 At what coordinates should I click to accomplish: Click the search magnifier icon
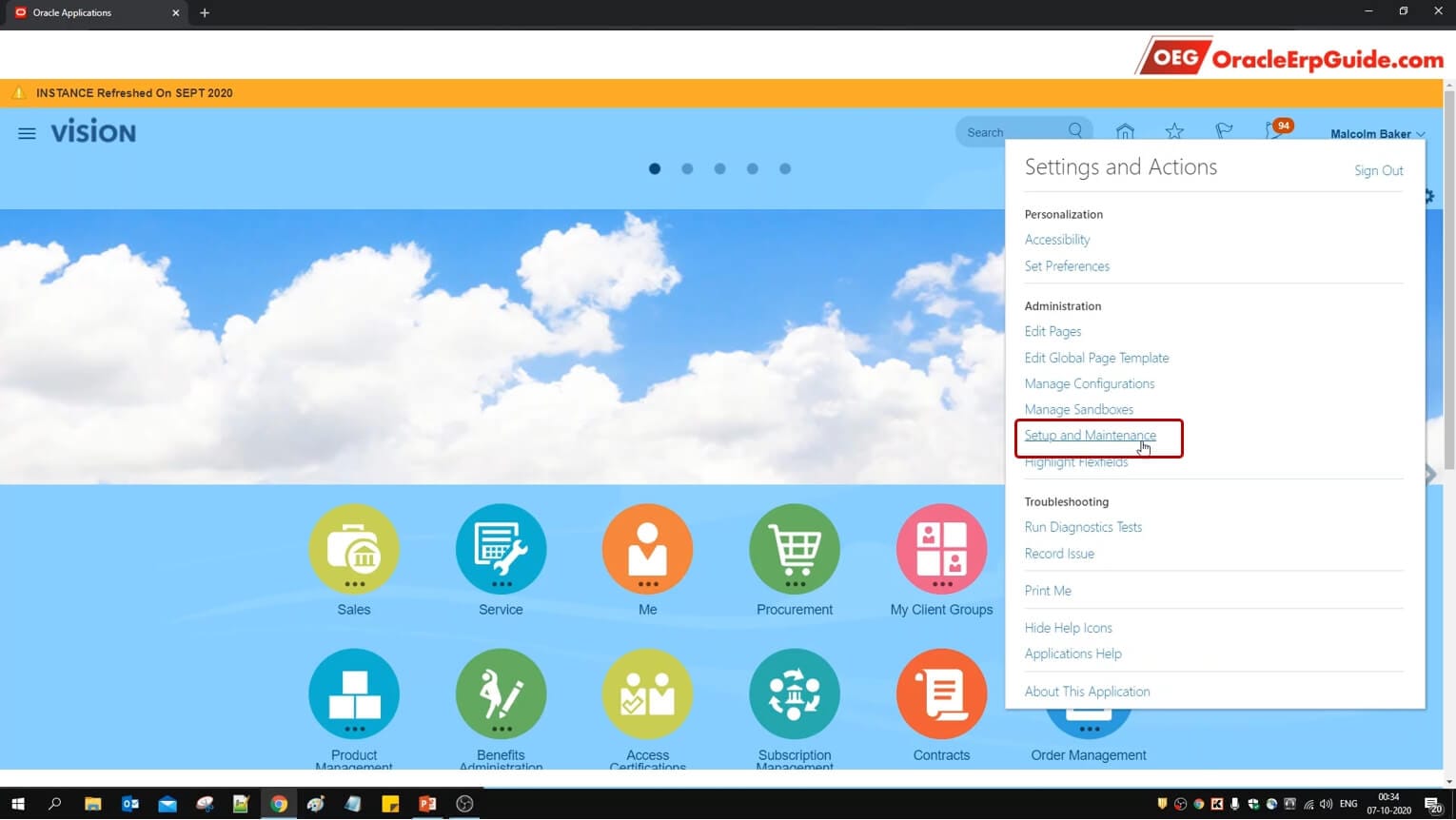[1075, 131]
